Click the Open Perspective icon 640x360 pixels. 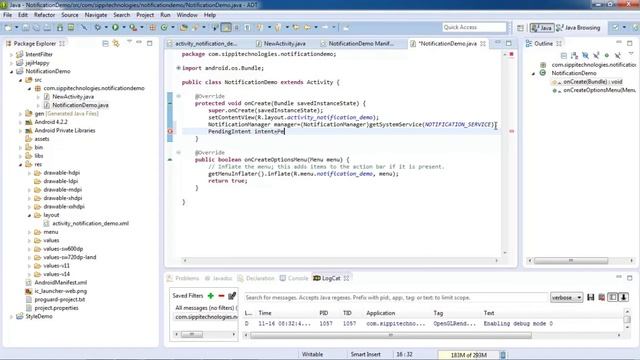(520, 28)
